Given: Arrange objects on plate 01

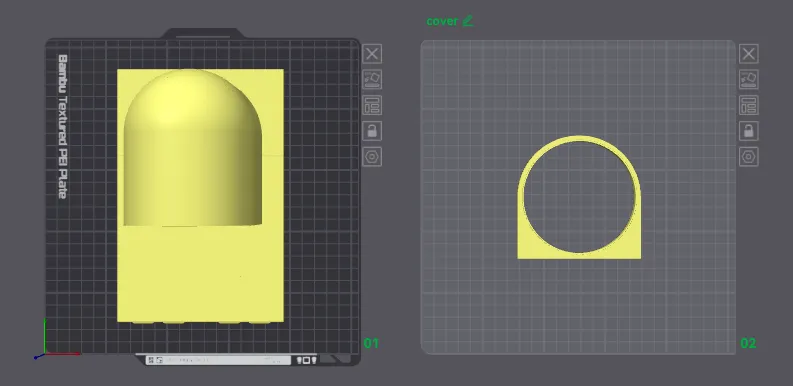Looking at the screenshot, I should point(372,105).
